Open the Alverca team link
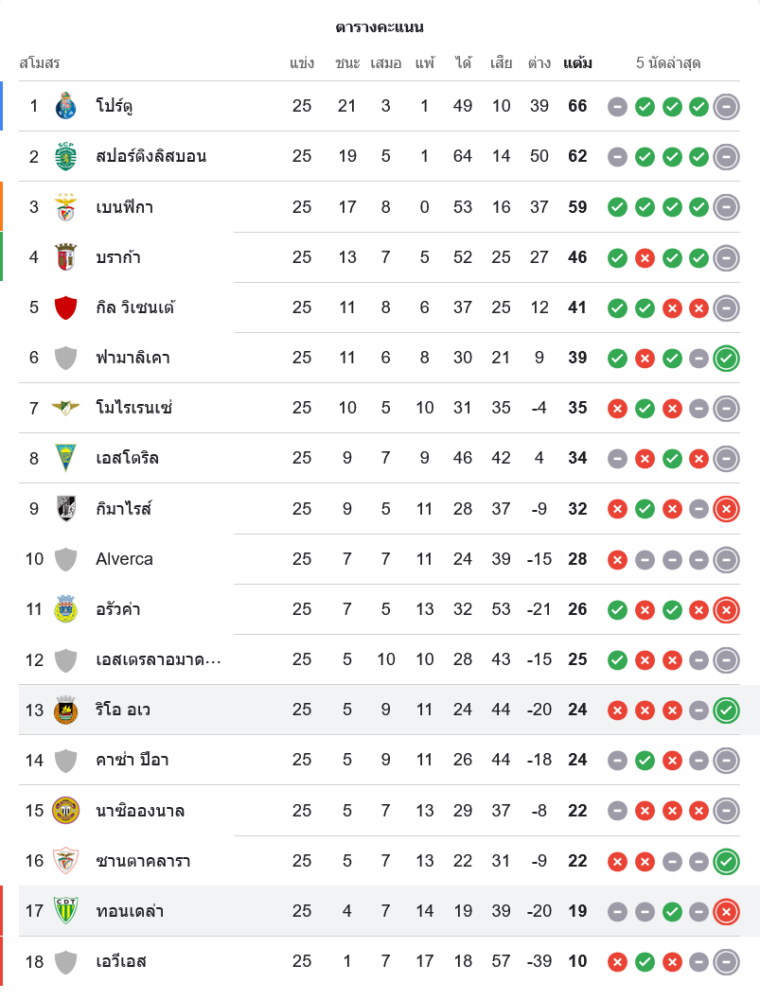The width and height of the screenshot is (760, 1000). [x=124, y=559]
